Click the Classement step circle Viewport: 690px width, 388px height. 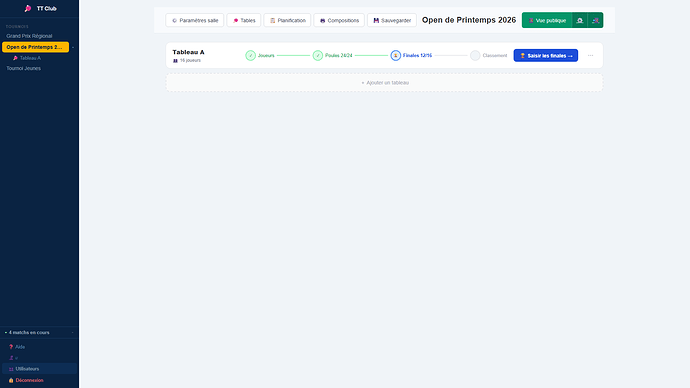pyautogui.click(x=475, y=55)
